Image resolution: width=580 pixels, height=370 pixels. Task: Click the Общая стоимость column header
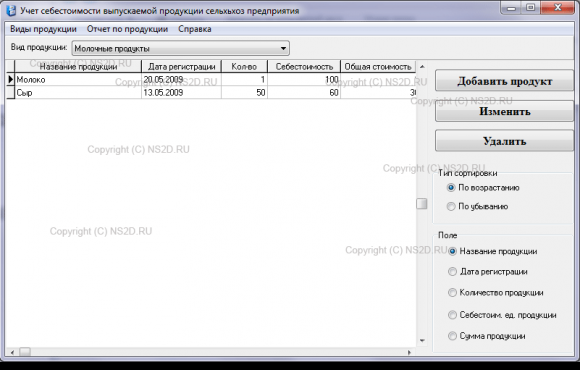[378, 67]
